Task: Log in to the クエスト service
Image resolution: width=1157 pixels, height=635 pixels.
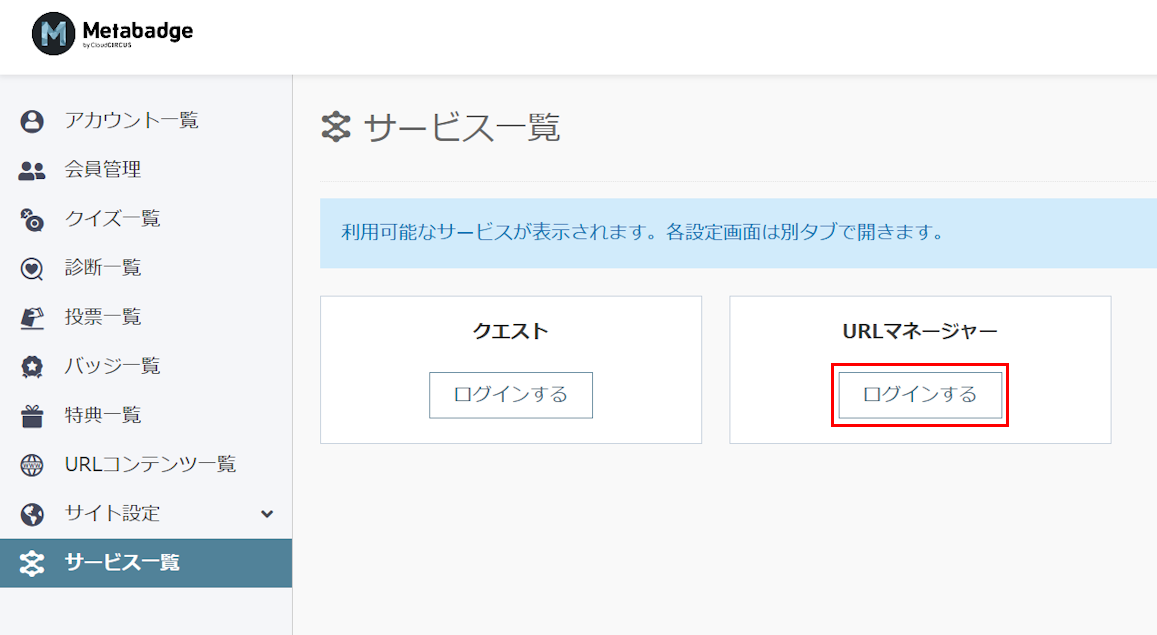Action: pos(511,395)
